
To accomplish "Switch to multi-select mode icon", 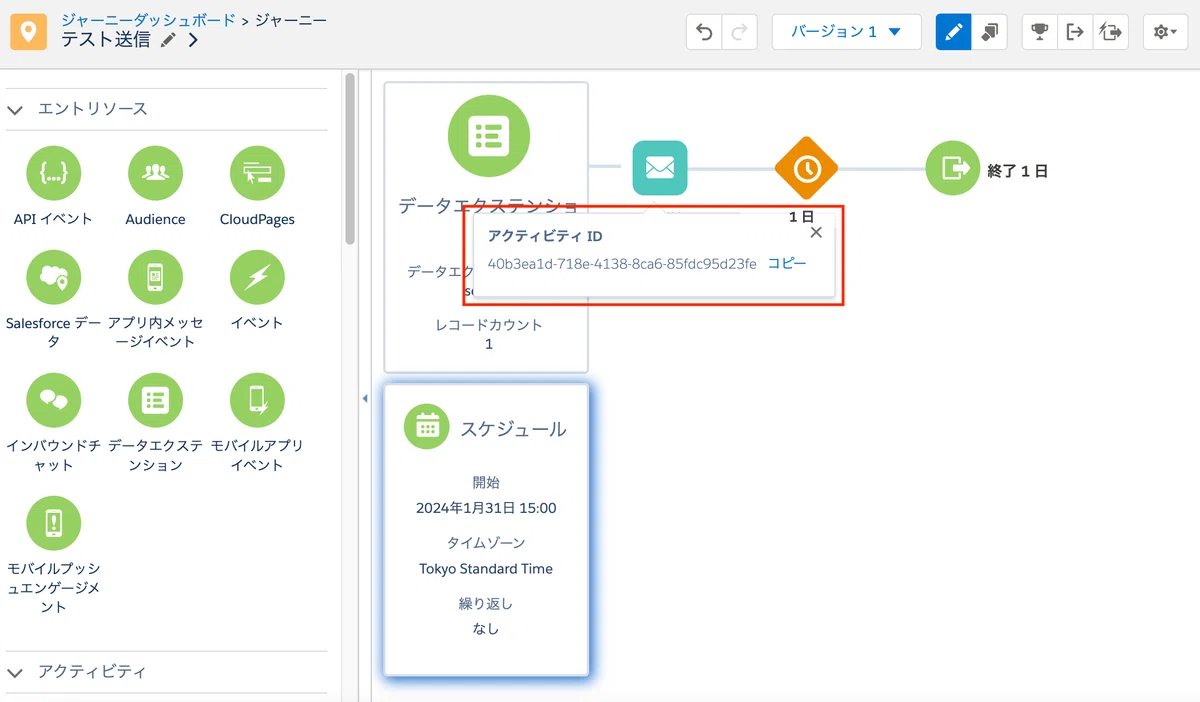I will pos(989,32).
